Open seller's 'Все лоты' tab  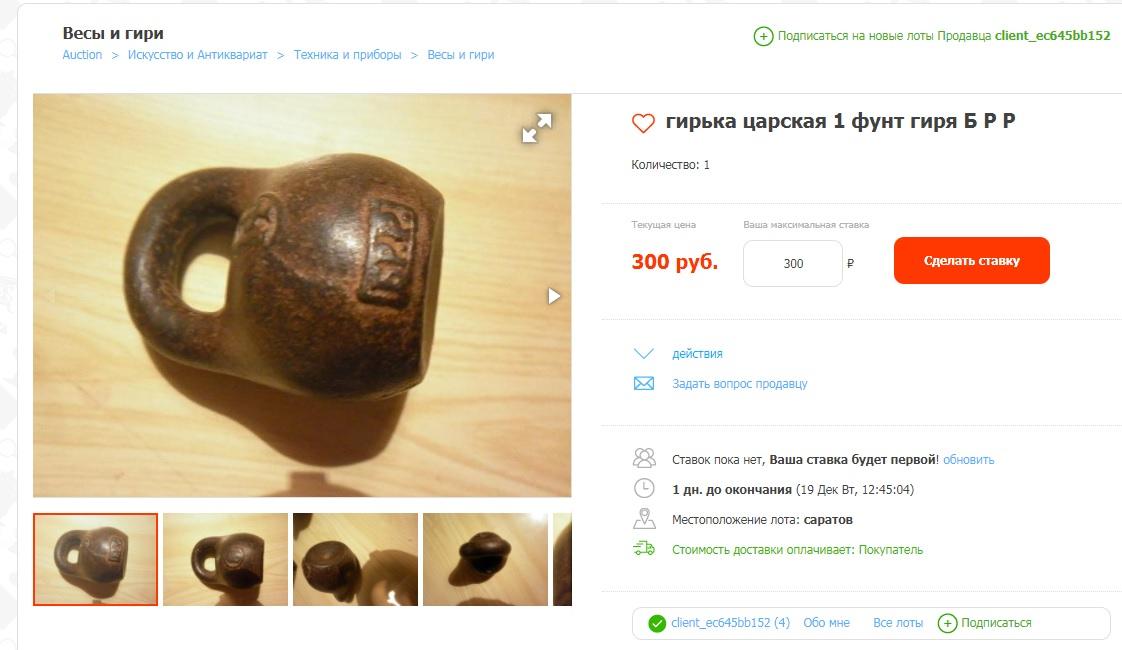coord(898,623)
